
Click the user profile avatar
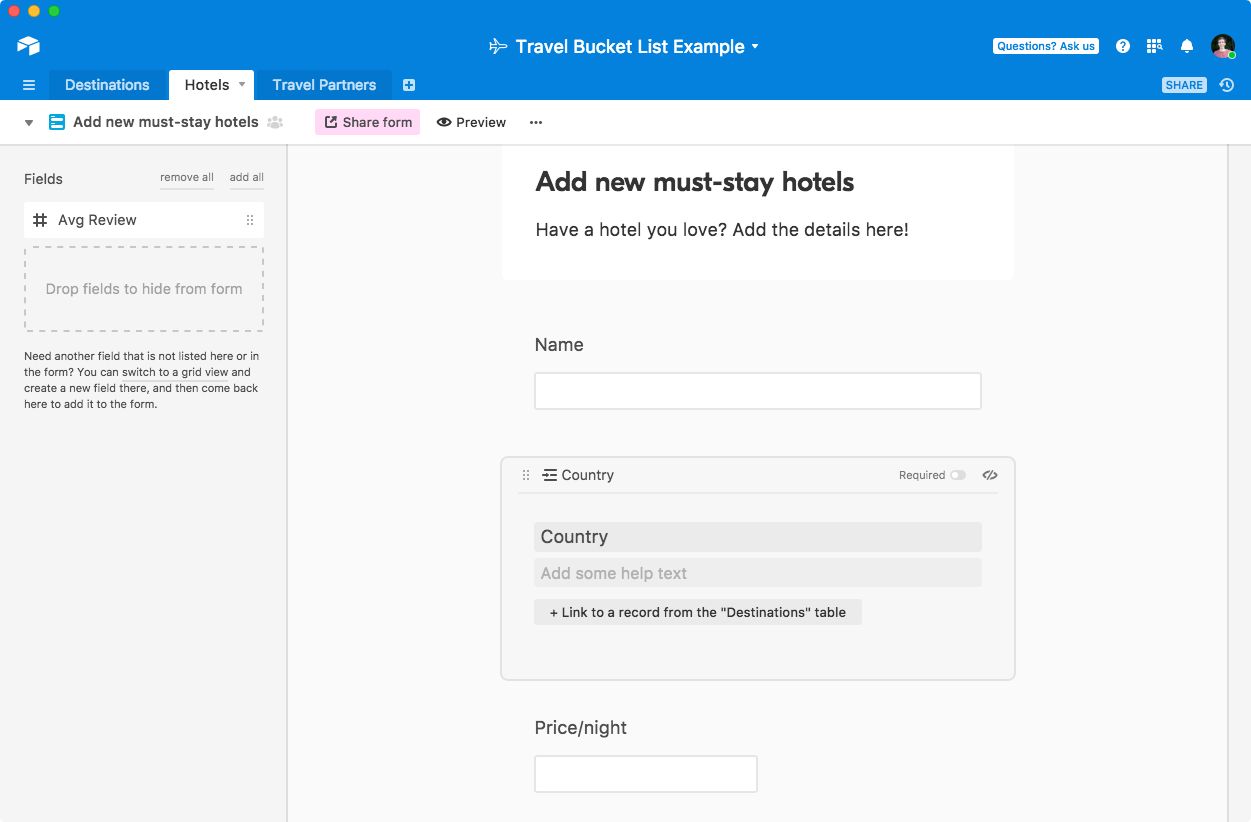pos(1222,46)
